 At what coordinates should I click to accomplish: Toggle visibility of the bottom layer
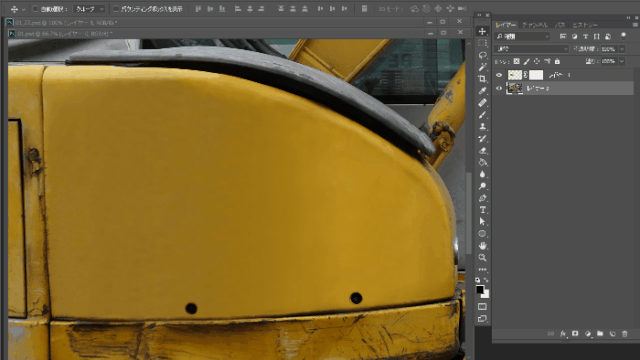499,88
